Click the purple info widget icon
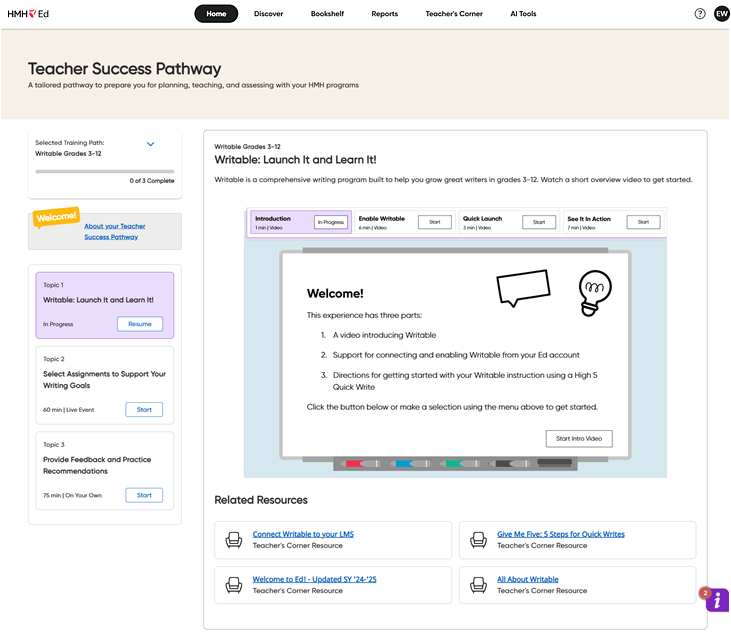 pyautogui.click(x=717, y=600)
